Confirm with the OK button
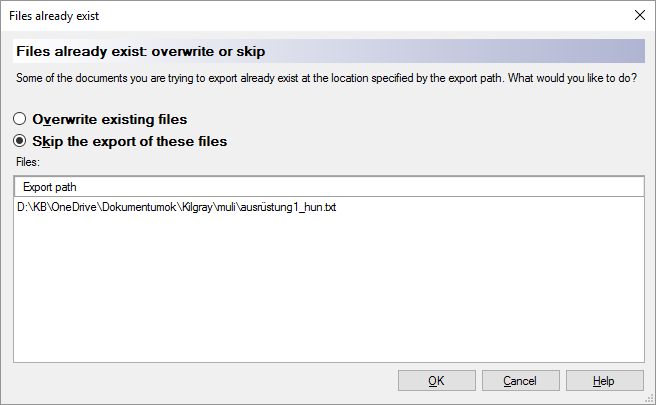Screen dimensions: 656x405 (436, 381)
